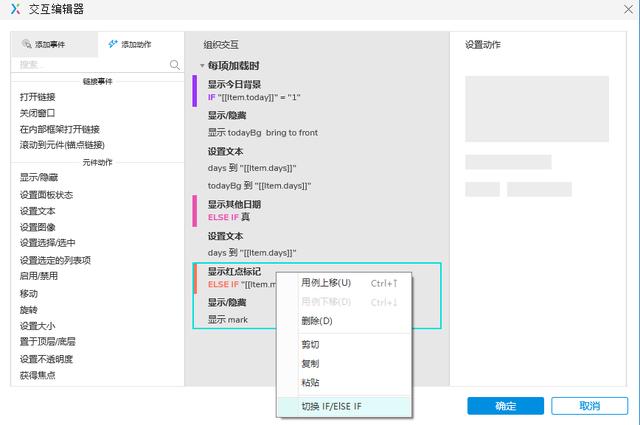Image resolution: width=640 pixels, height=425 pixels.
Task: Select 显示/隐藏 in the action list
Action: tap(39, 177)
